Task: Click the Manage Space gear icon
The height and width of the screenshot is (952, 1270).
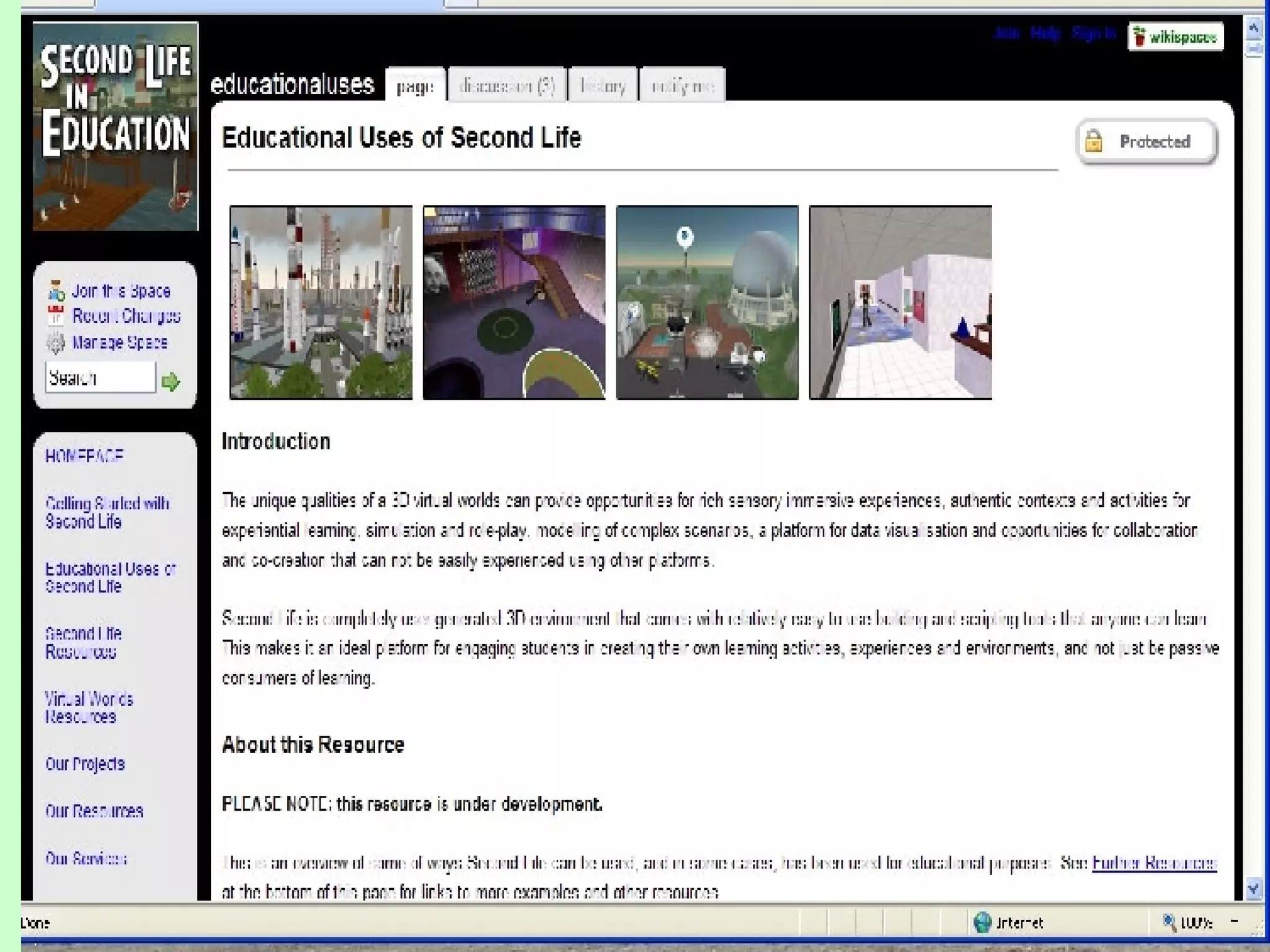Action: coord(56,343)
